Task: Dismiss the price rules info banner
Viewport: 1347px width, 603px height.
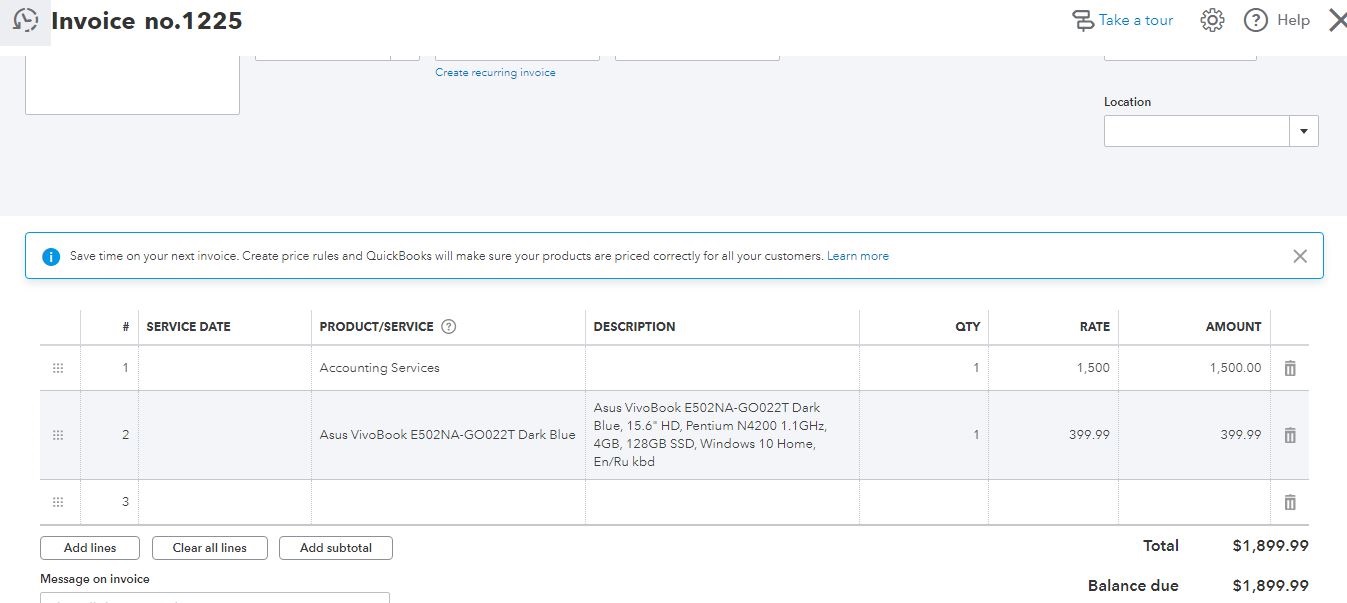Action: 1300,256
